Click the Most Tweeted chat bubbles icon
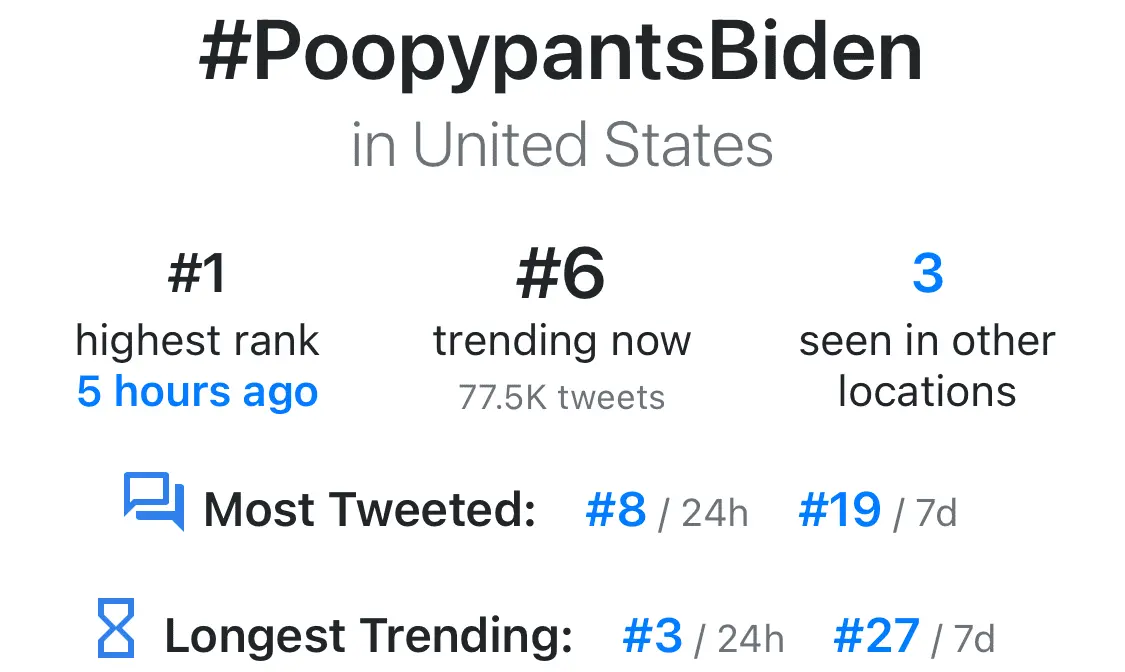The width and height of the screenshot is (1125, 672). pos(154,501)
